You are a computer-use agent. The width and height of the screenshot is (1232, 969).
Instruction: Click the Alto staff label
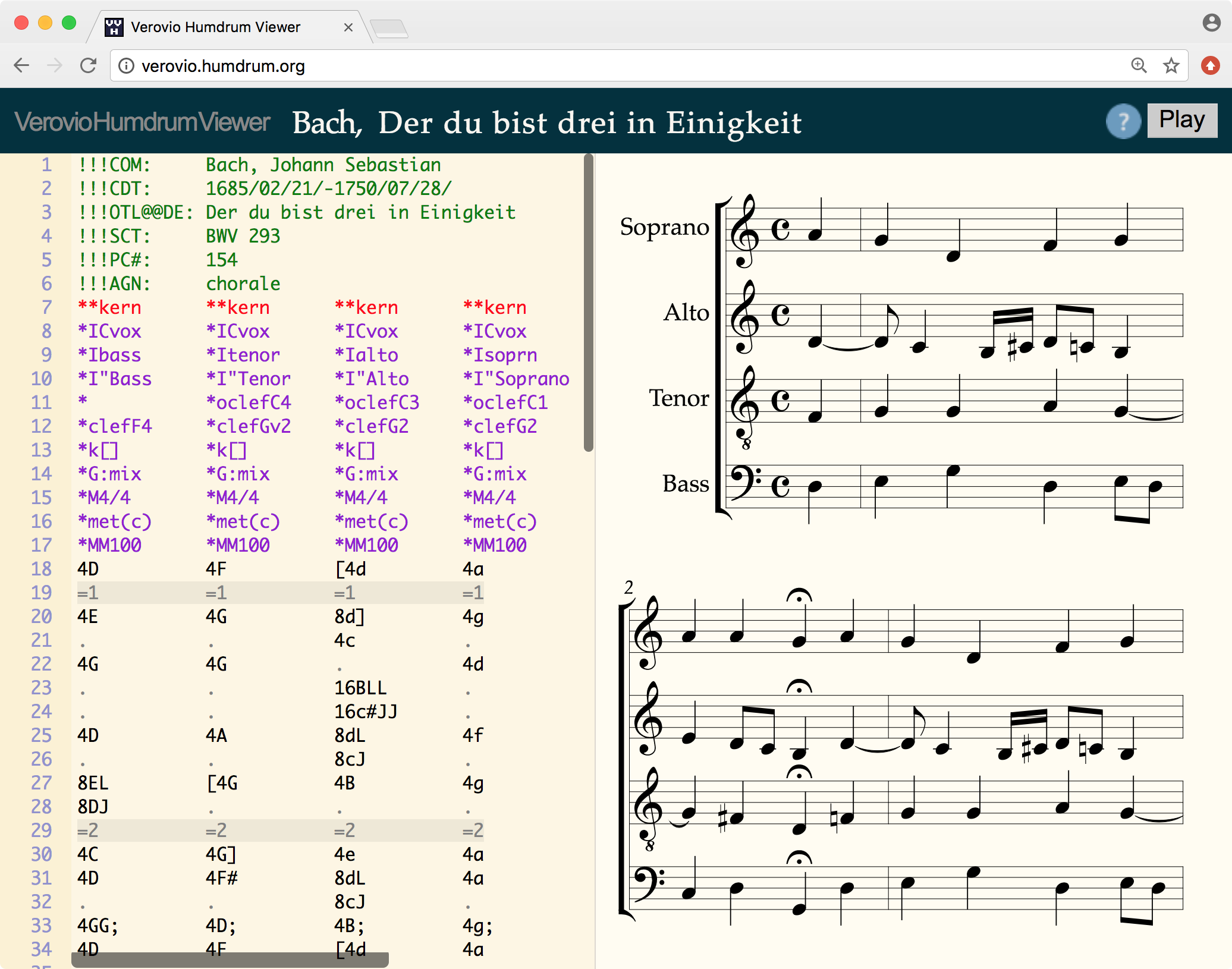[686, 312]
